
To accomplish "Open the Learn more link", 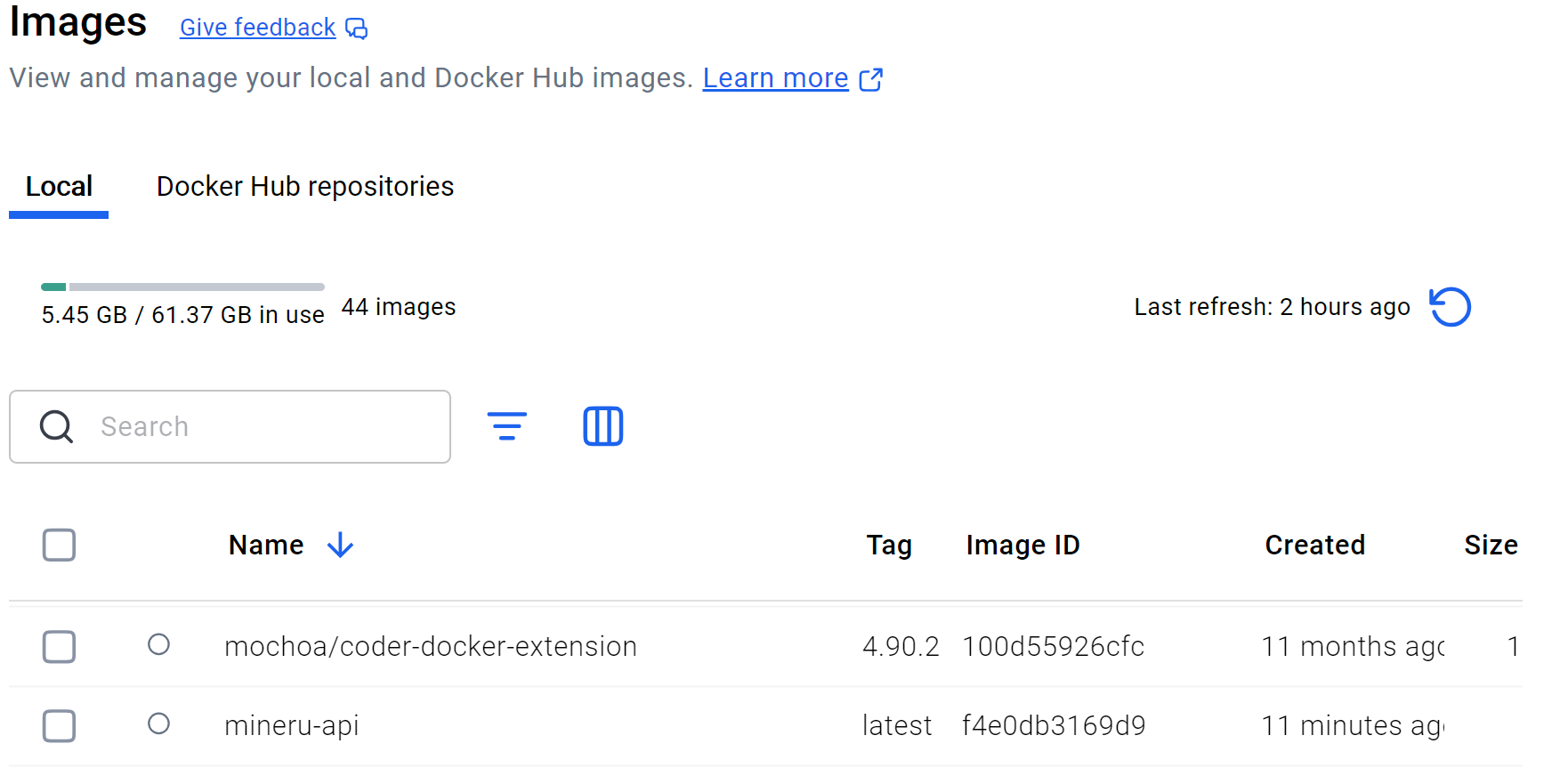I will [x=775, y=78].
